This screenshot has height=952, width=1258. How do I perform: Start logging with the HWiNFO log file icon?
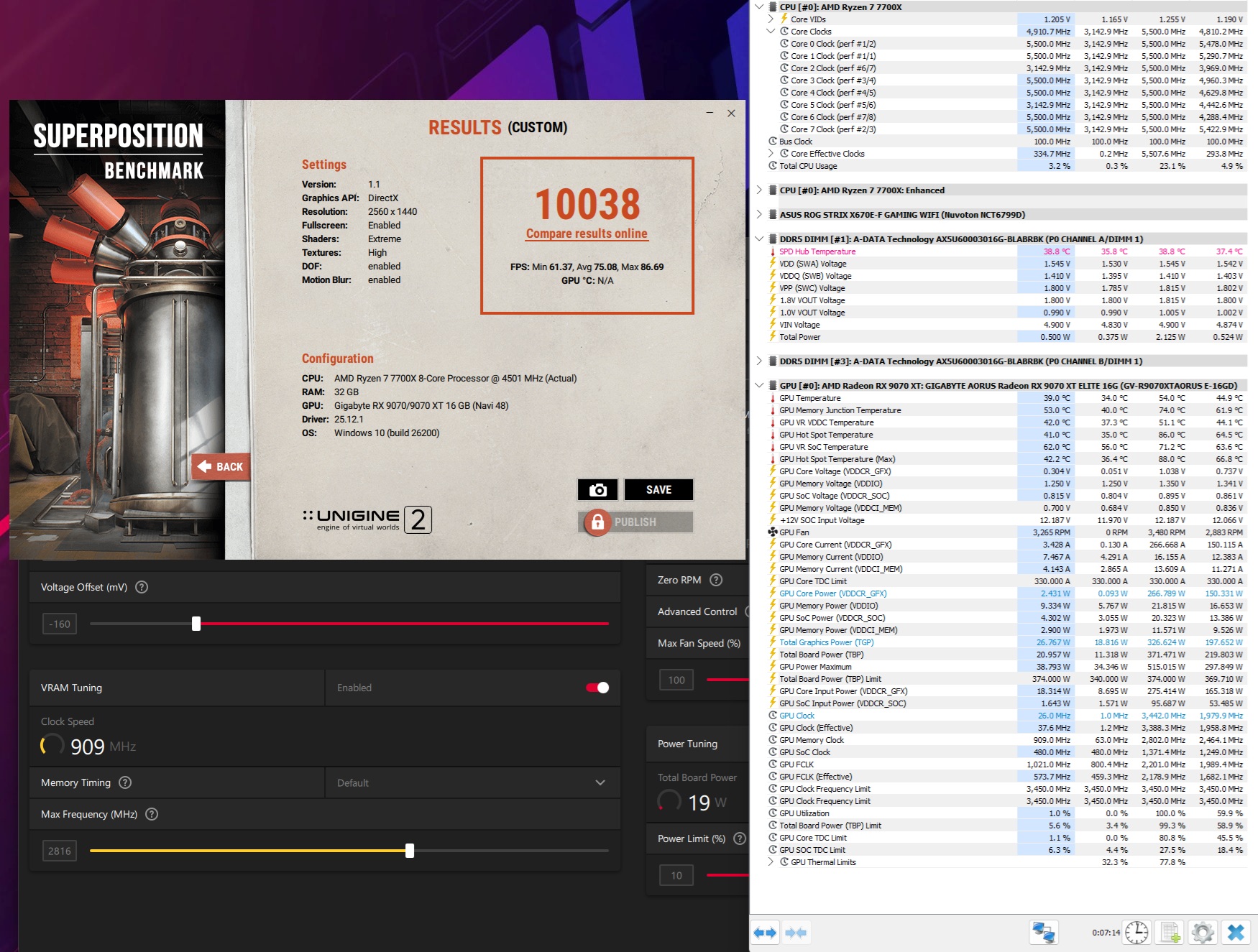(1170, 933)
